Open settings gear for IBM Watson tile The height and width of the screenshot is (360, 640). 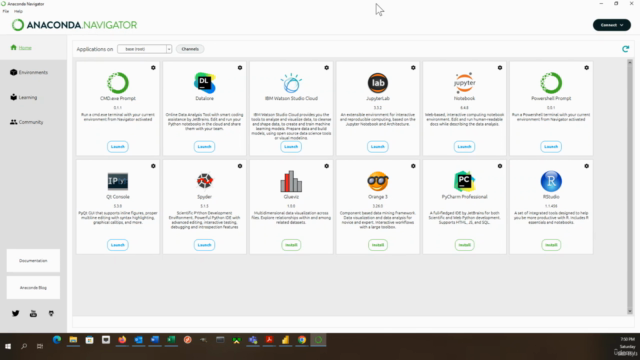coord(327,68)
